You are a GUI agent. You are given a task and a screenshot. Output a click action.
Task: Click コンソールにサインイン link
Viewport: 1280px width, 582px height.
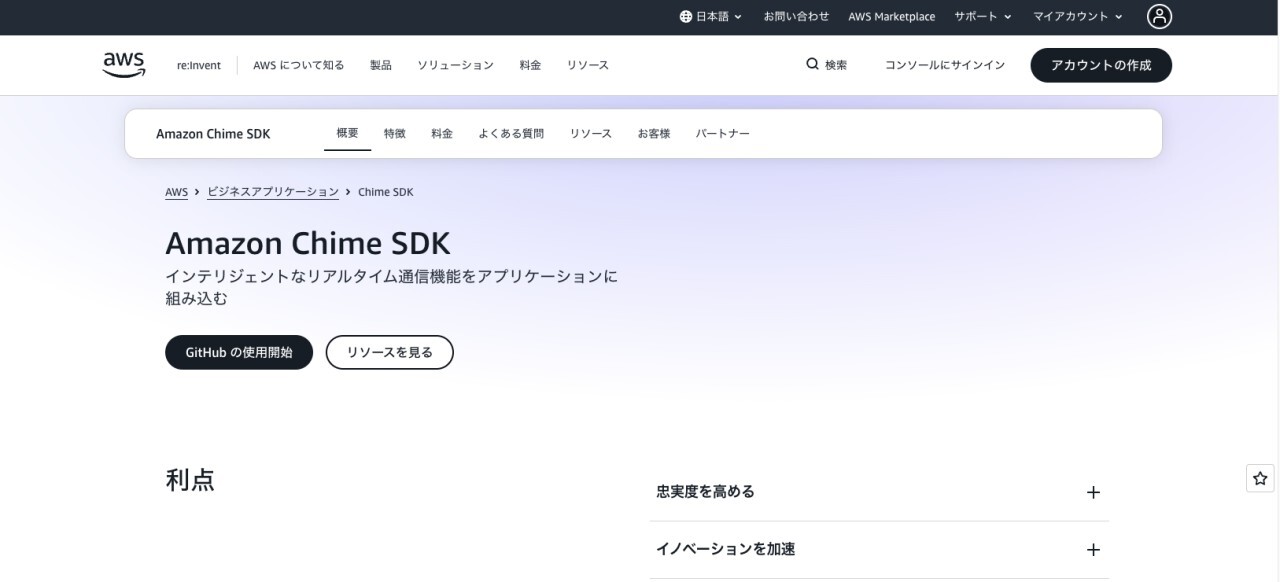(945, 65)
